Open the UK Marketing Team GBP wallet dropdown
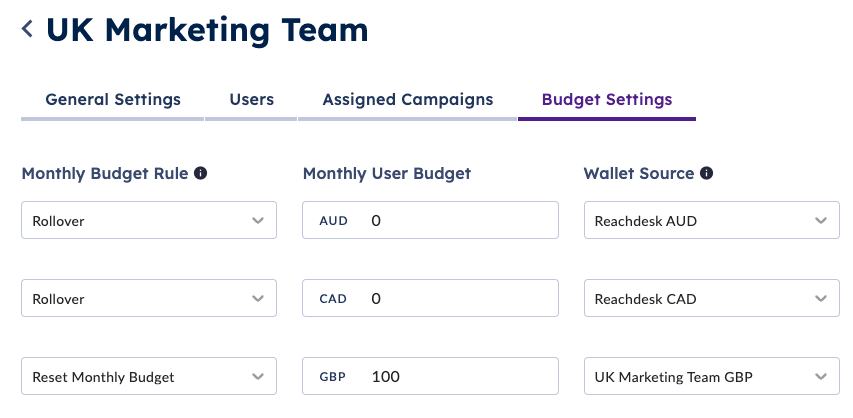Viewport: 853px width, 418px height. click(x=712, y=376)
